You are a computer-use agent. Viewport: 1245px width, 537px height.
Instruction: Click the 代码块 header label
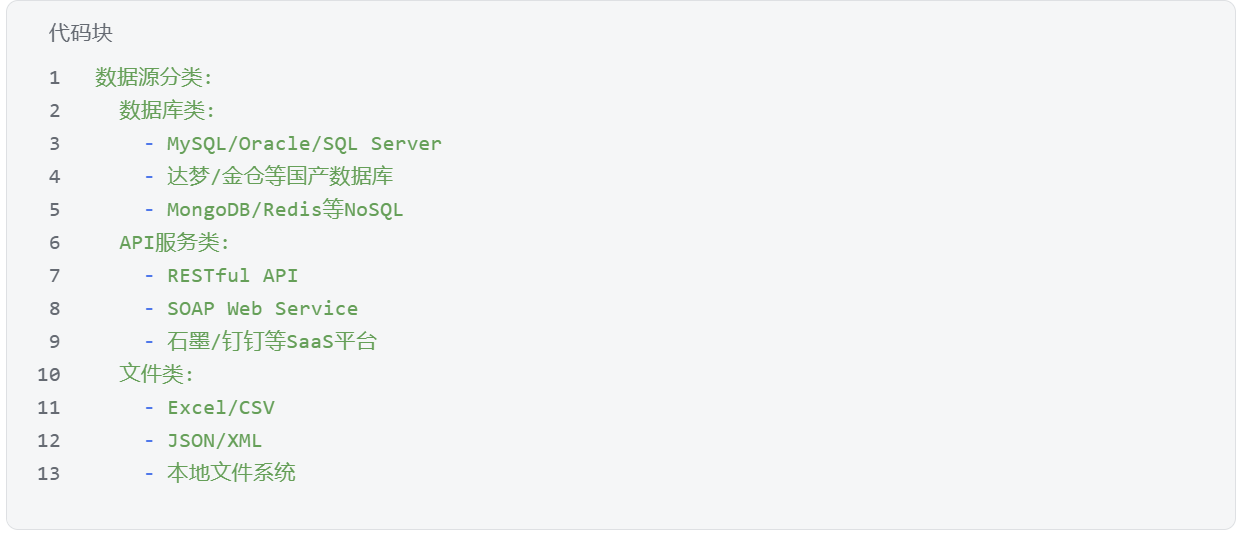pos(80,33)
